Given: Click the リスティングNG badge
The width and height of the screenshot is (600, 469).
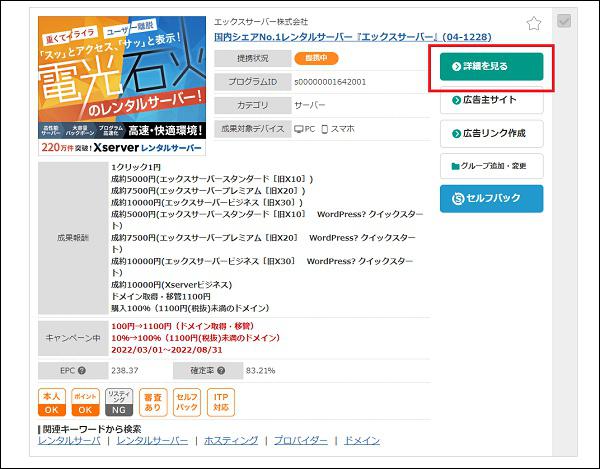Looking at the screenshot, I should 119,402.
